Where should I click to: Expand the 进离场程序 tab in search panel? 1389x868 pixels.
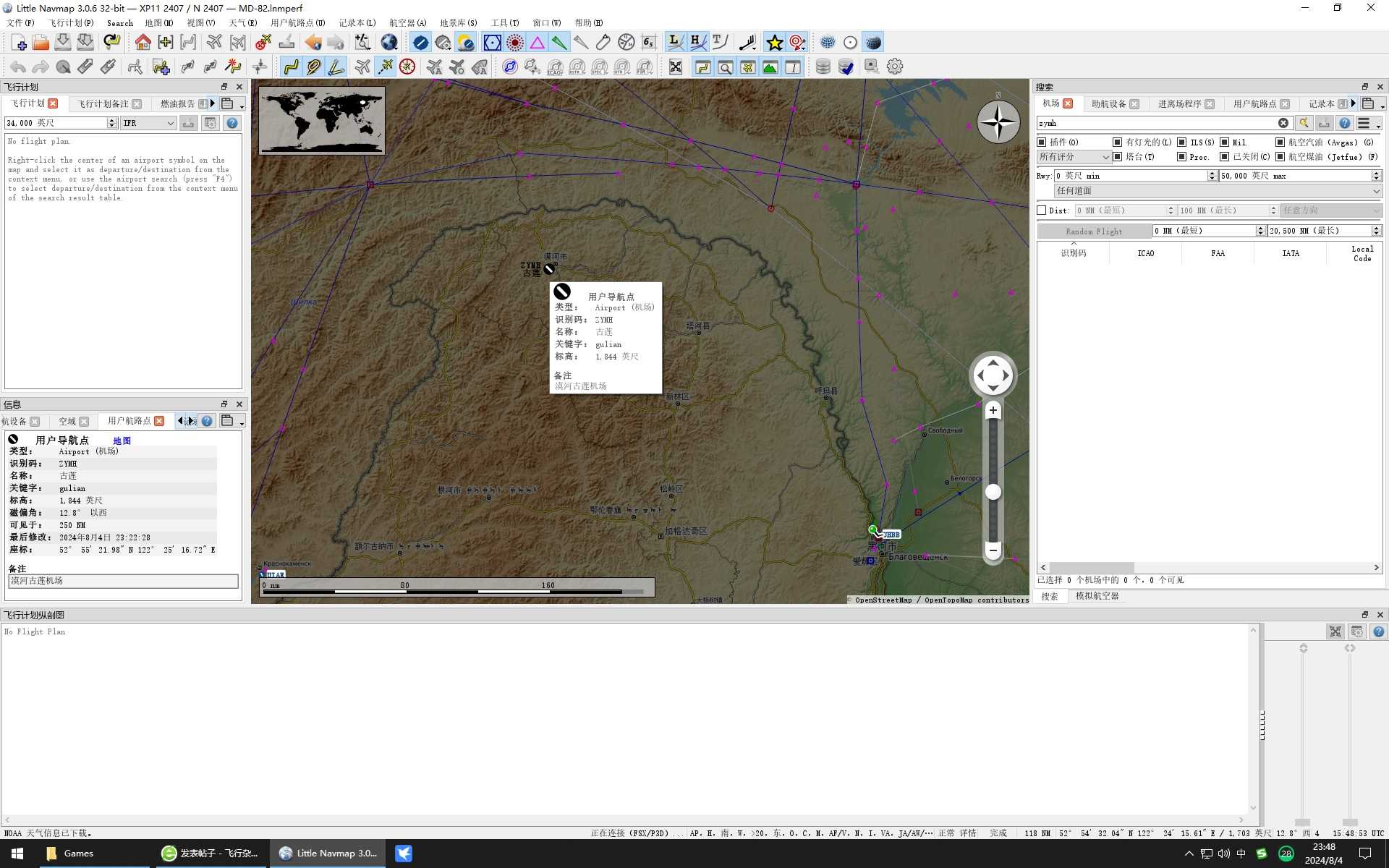(x=1180, y=104)
